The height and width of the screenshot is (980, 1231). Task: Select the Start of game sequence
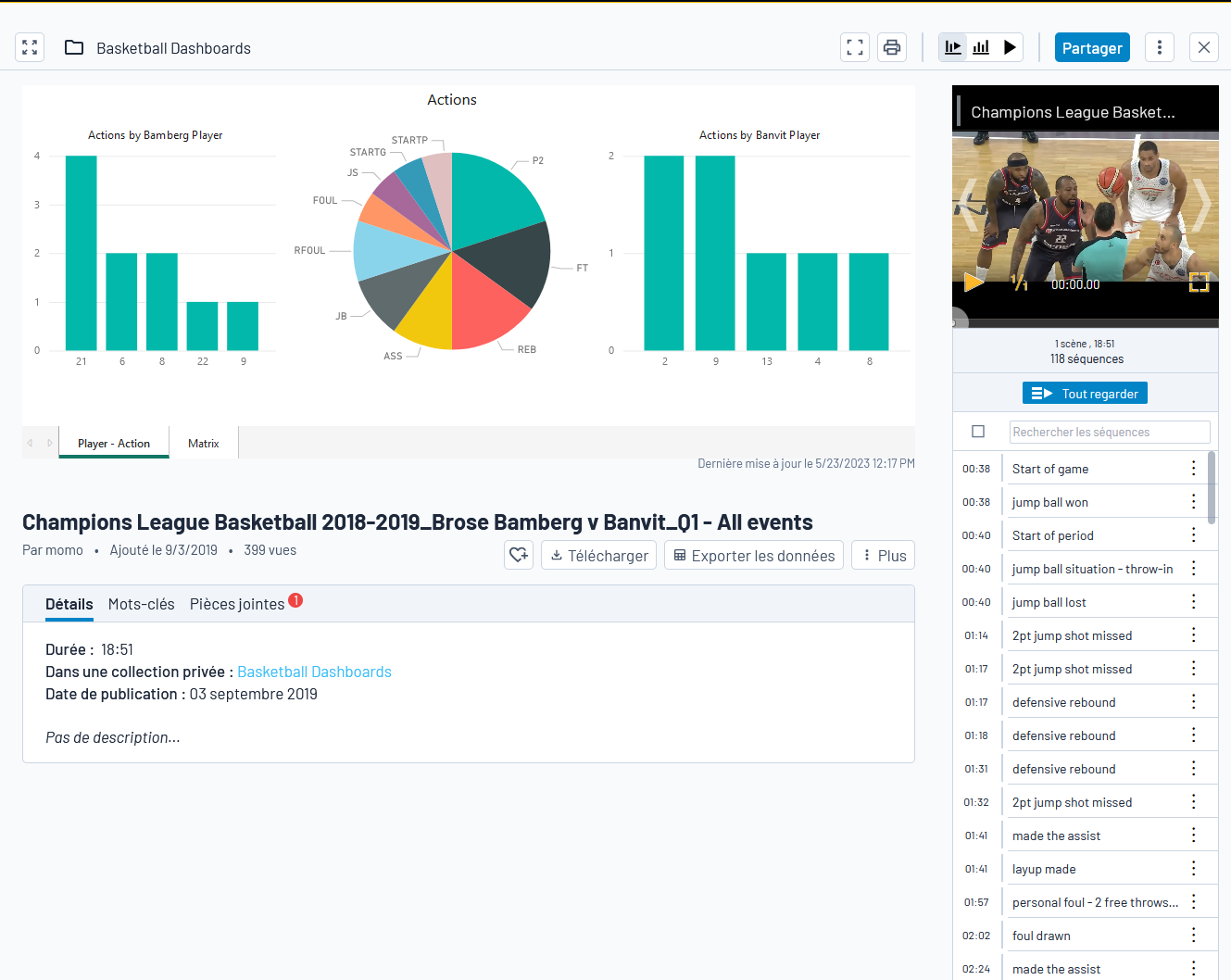1079,469
